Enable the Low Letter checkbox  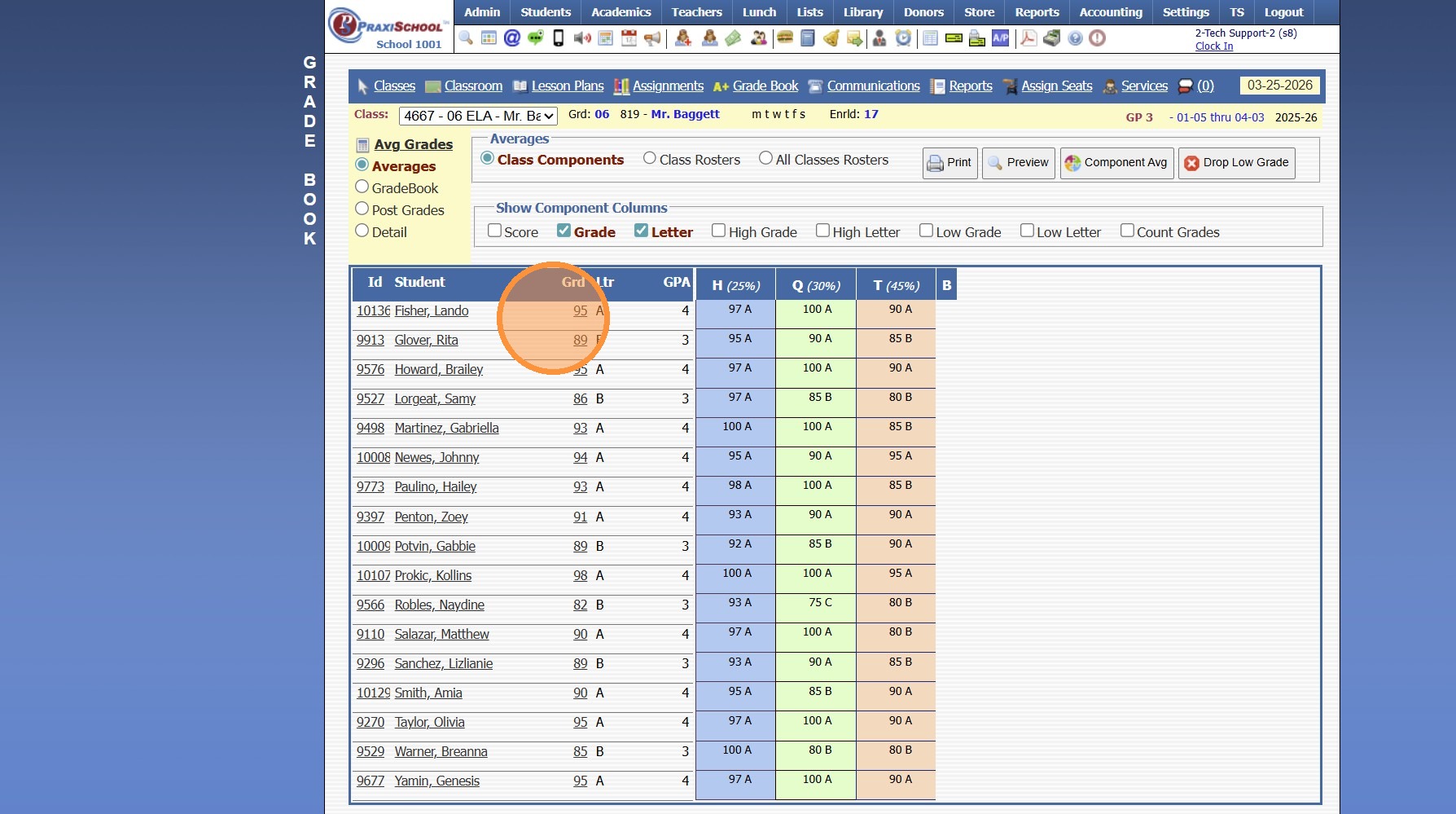pos(1027,231)
